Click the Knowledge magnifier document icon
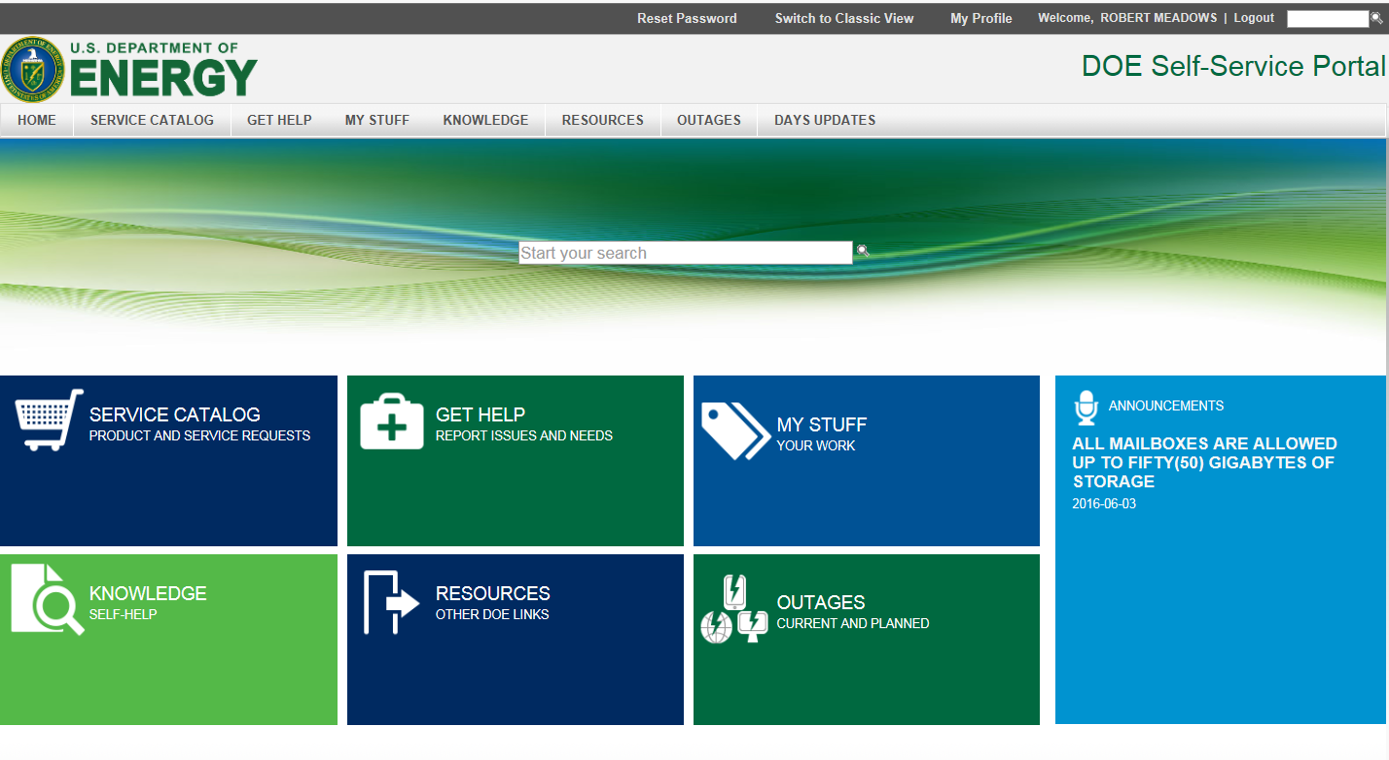 pos(48,599)
